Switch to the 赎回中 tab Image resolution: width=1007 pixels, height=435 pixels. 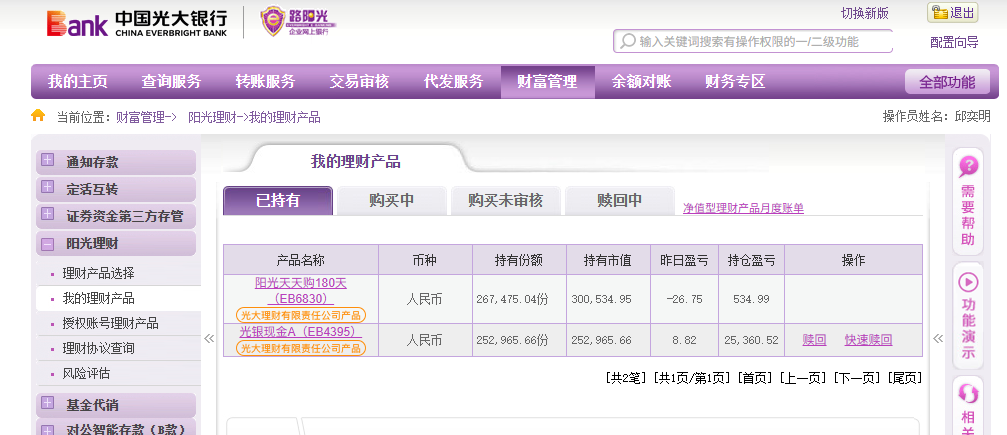click(619, 200)
